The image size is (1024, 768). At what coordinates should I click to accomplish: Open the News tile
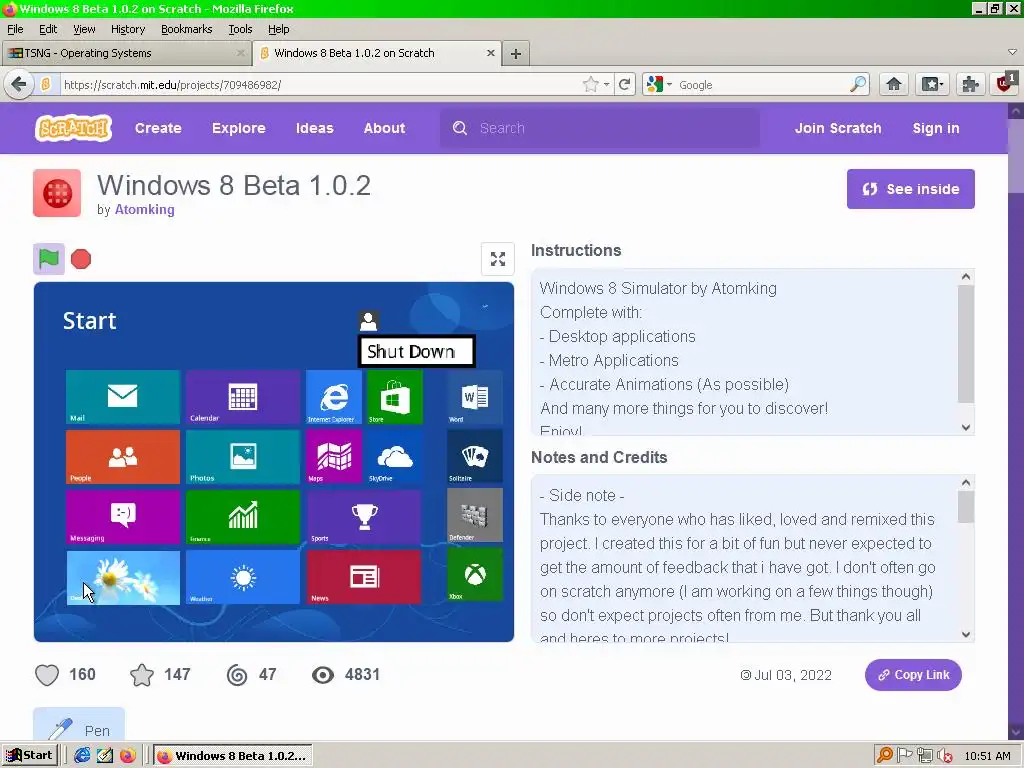pyautogui.click(x=364, y=577)
